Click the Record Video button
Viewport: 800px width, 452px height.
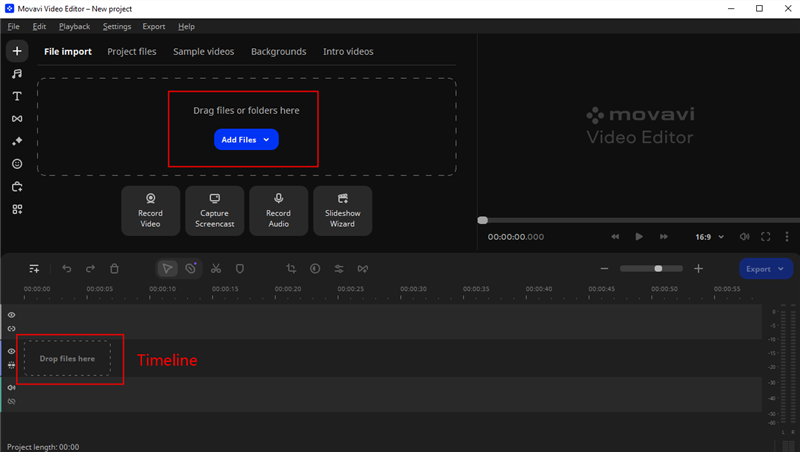pyautogui.click(x=151, y=211)
